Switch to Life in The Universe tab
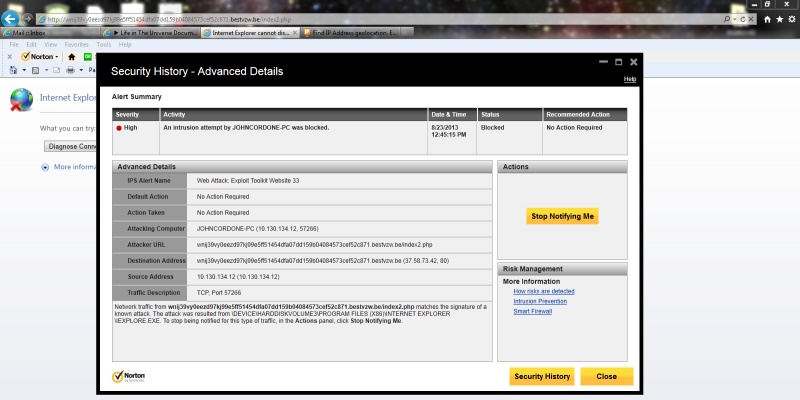Screen dimensions: 800x400 click(x=150, y=33)
